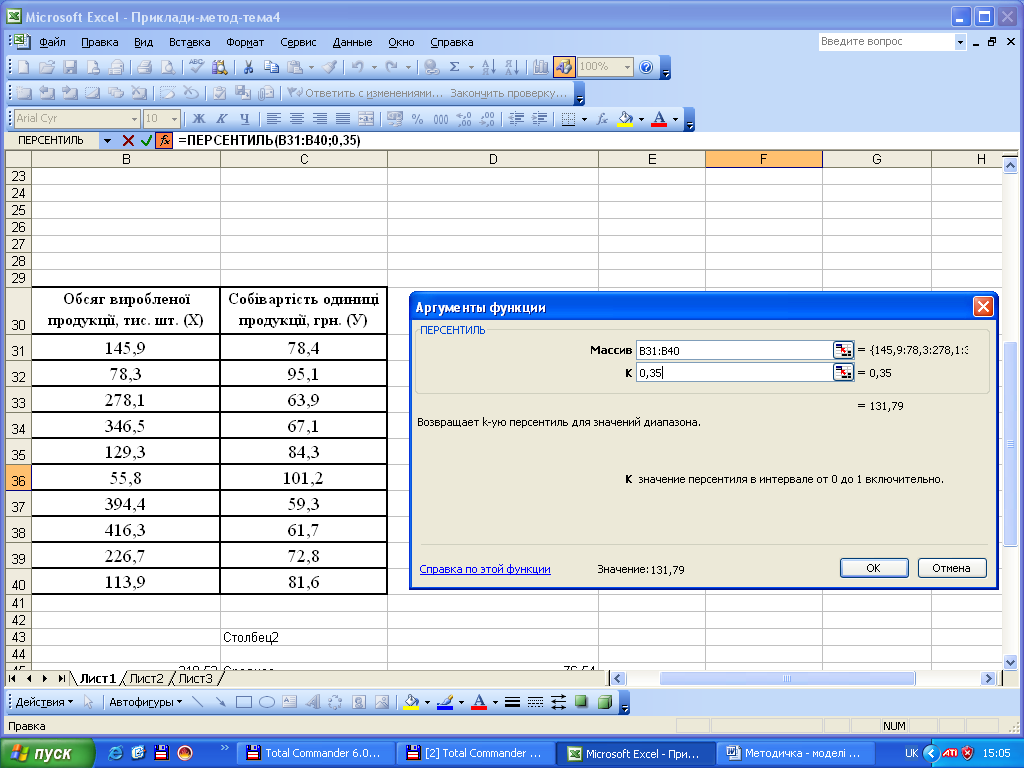1024x768 pixels.
Task: Click OK in the function arguments dialog
Action: click(874, 568)
